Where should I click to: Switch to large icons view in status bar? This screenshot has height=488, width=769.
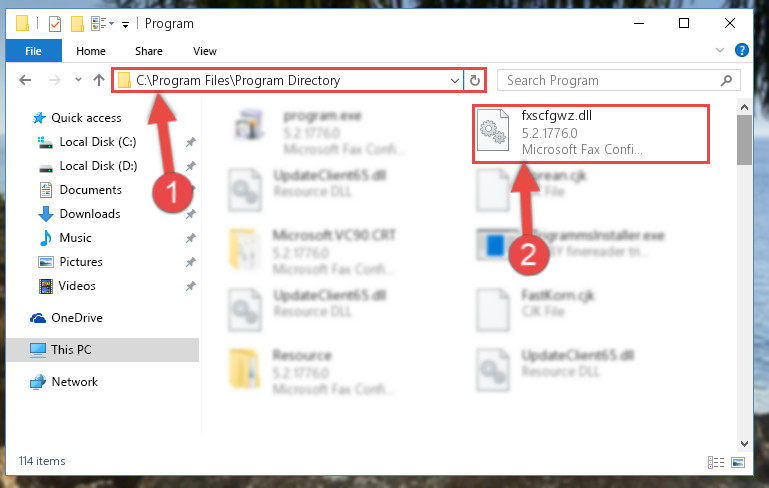tap(738, 462)
